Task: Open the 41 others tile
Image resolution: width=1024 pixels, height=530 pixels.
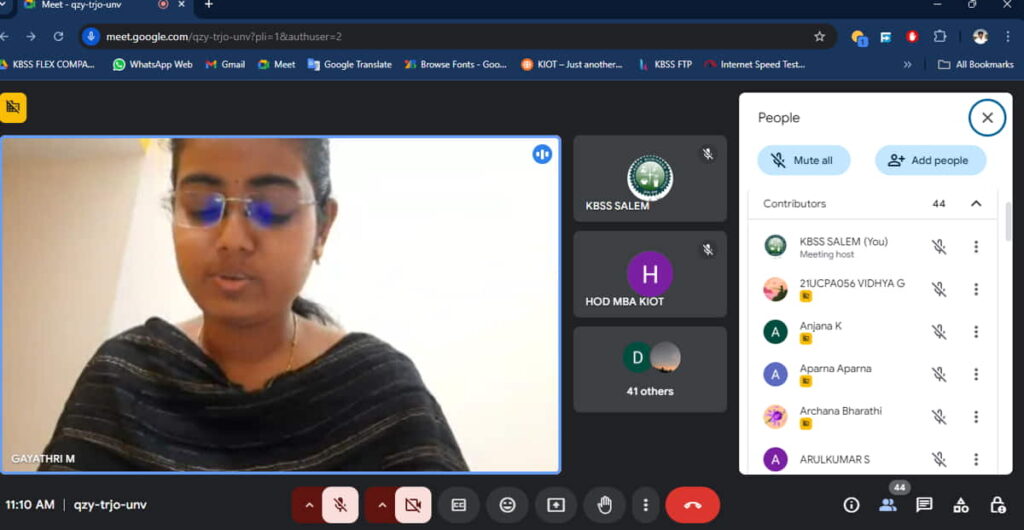Action: point(650,369)
